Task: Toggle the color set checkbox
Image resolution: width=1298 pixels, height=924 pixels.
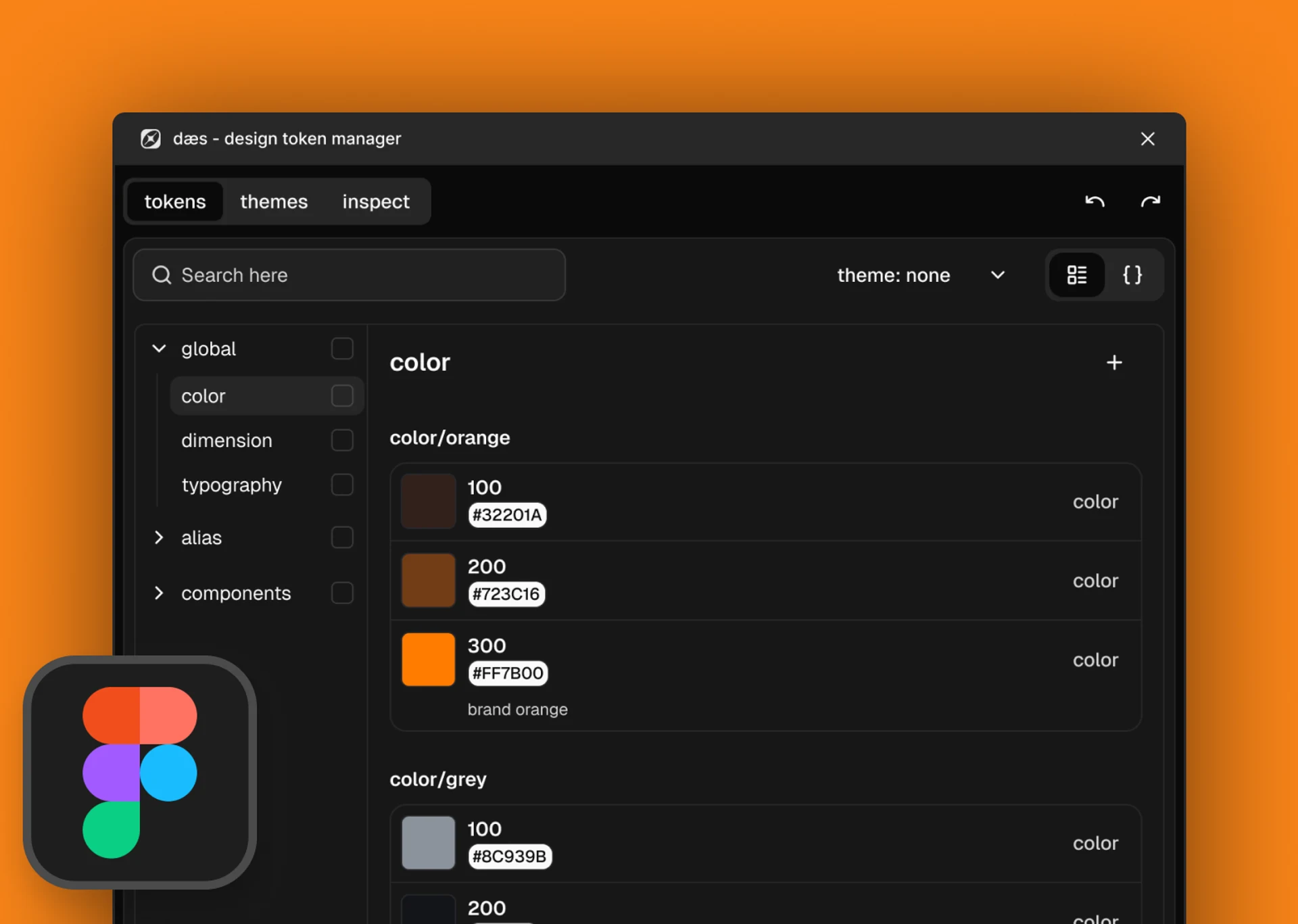Action: pyautogui.click(x=342, y=396)
